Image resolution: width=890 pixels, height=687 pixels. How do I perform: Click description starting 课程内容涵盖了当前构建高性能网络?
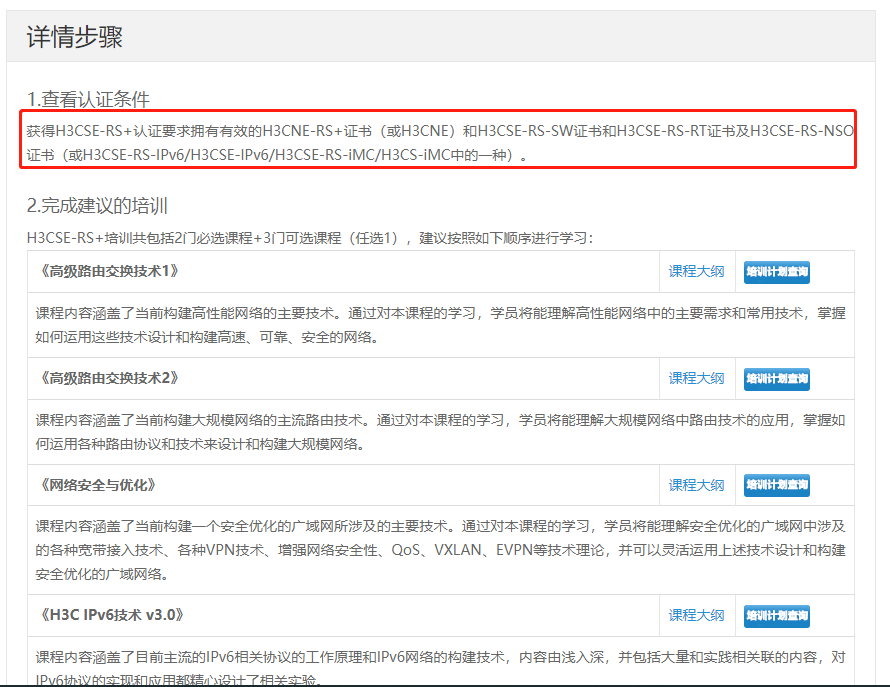(440, 325)
